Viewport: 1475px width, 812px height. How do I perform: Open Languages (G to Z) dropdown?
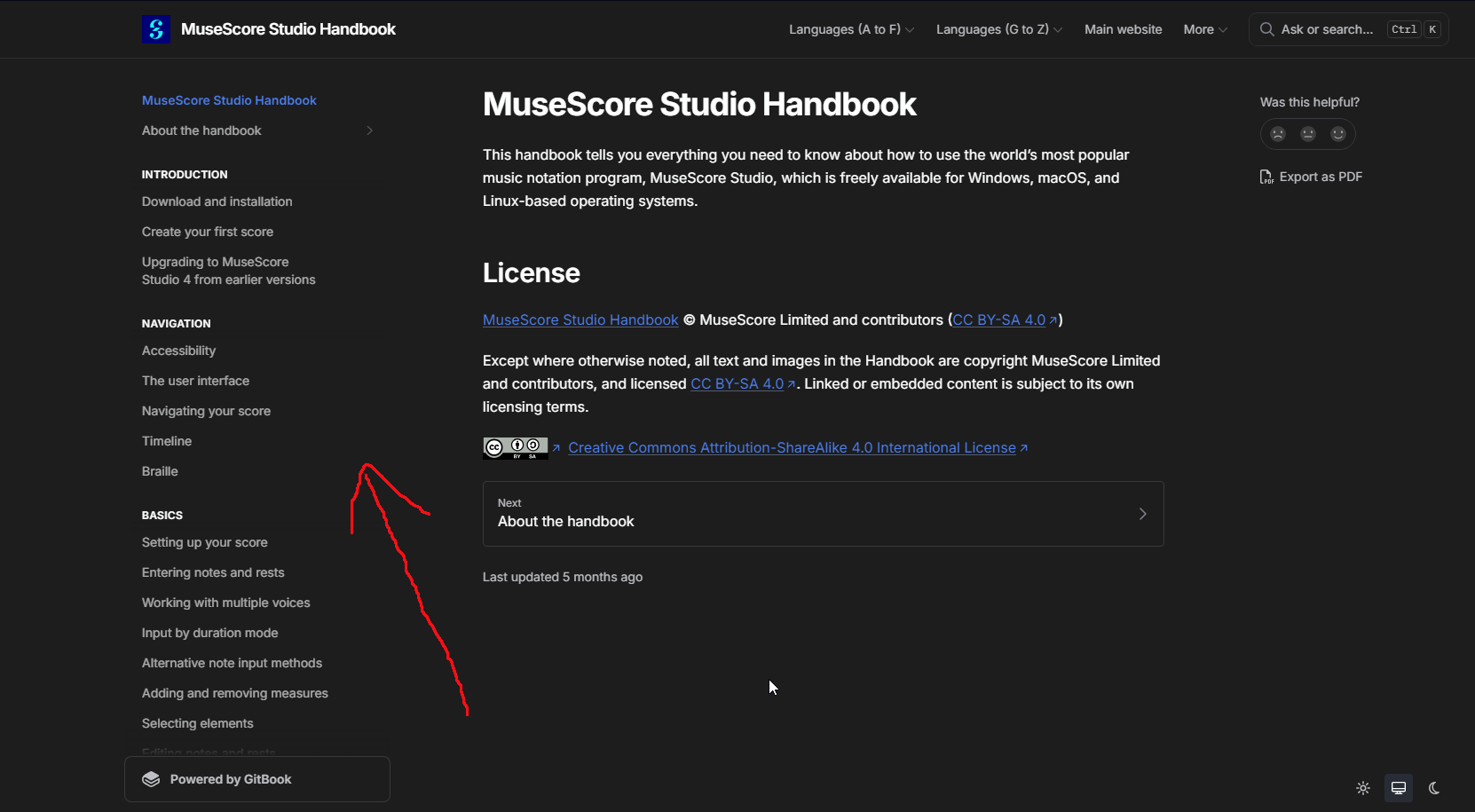pyautogui.click(x=999, y=29)
